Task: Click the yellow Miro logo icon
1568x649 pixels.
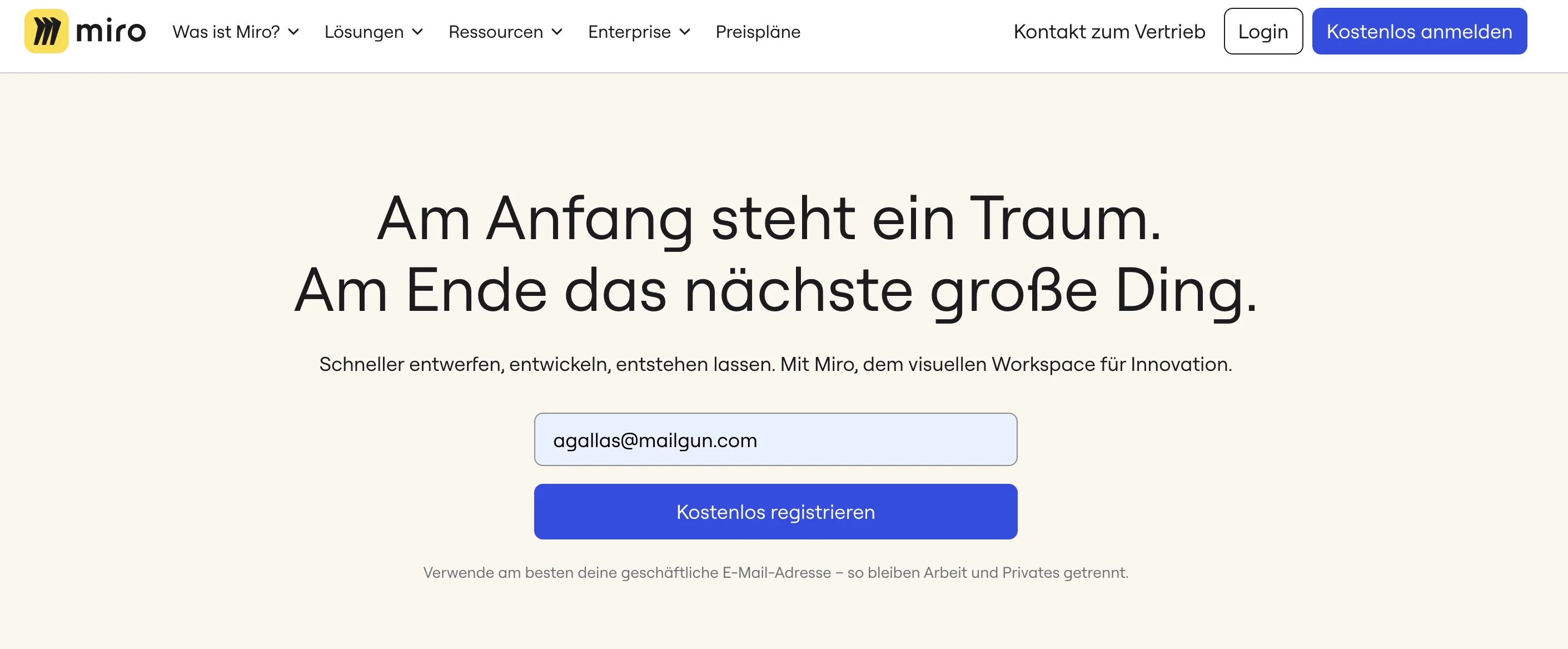Action: point(46,31)
